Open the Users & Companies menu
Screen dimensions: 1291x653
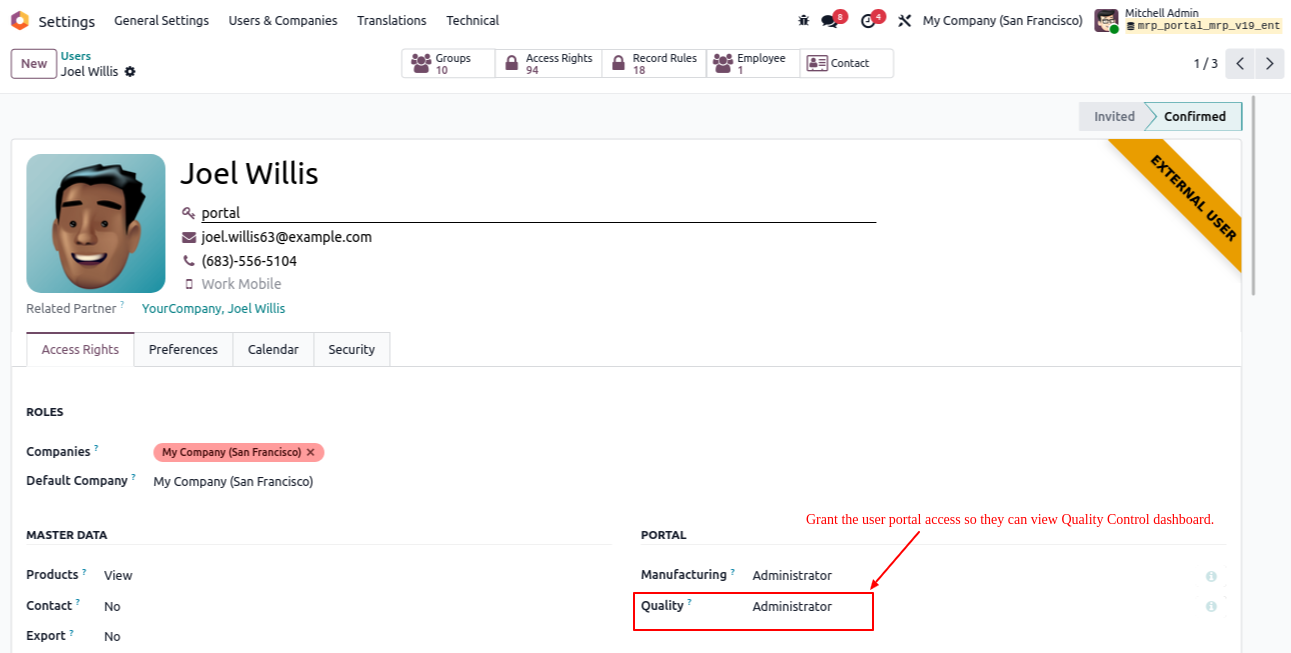[x=283, y=21]
